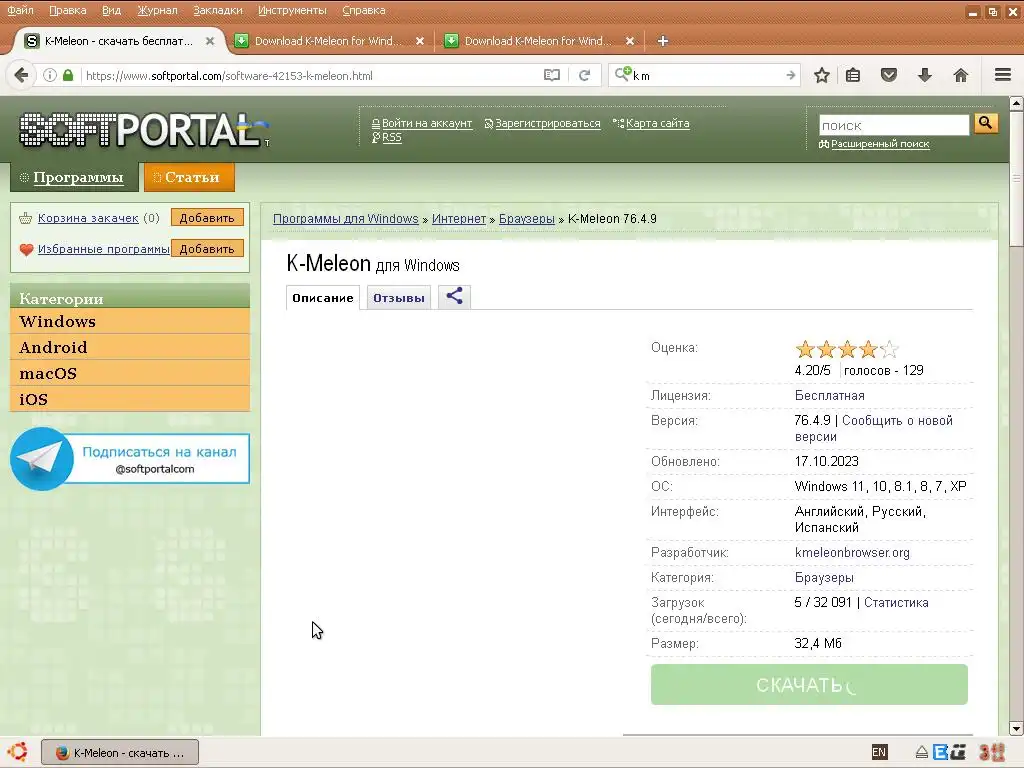Select the Описание tab
The image size is (1024, 768).
(x=323, y=298)
